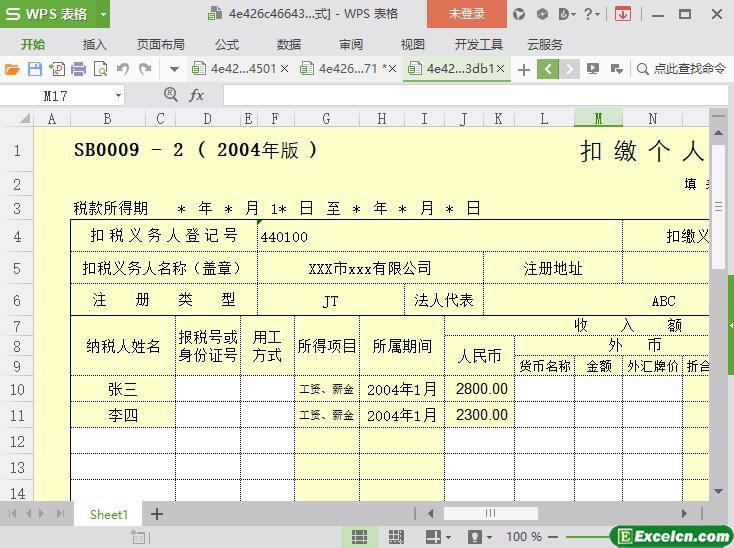Close the 4e42...4501 document tab
The image size is (734, 548).
[x=284, y=69]
